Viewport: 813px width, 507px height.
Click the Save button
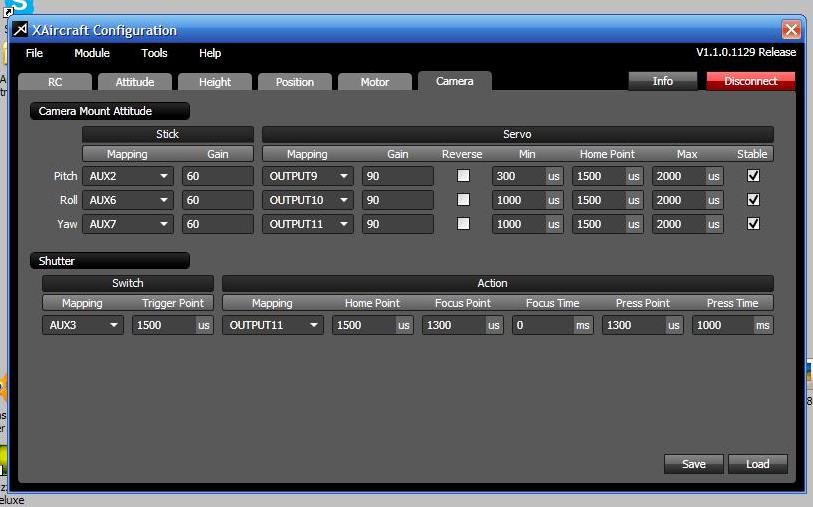click(693, 464)
